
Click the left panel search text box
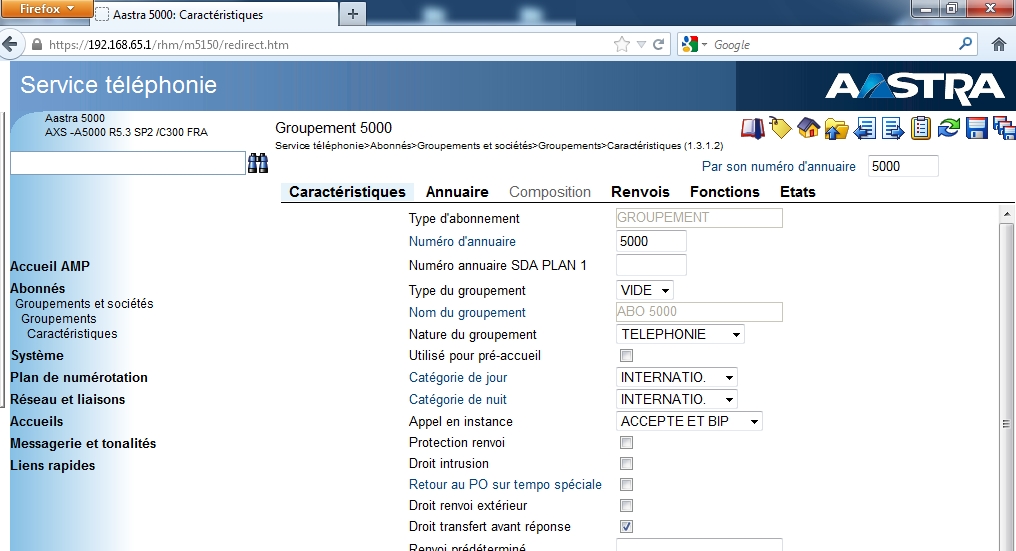click(x=128, y=163)
